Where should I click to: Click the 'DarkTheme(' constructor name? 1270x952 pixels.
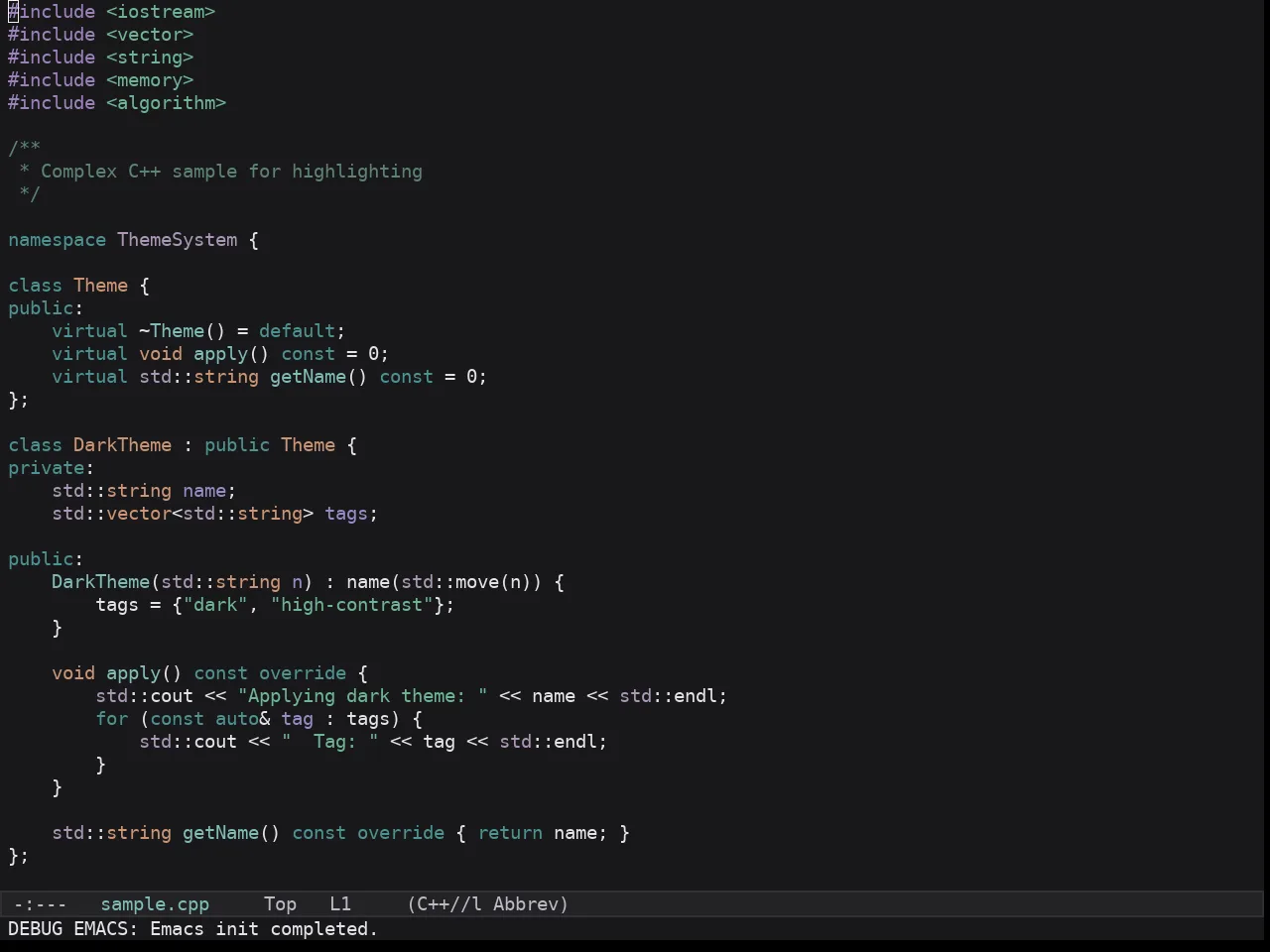pyautogui.click(x=106, y=582)
